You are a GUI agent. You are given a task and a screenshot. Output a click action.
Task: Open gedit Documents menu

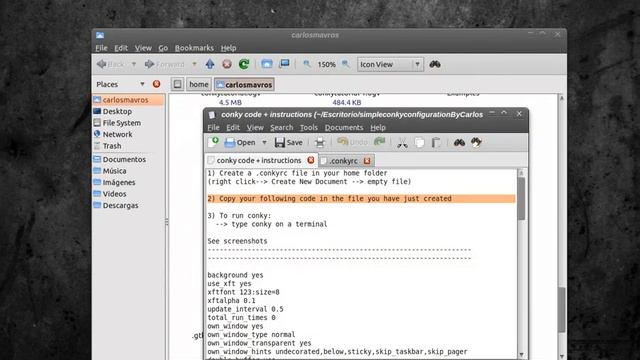tap(344, 127)
